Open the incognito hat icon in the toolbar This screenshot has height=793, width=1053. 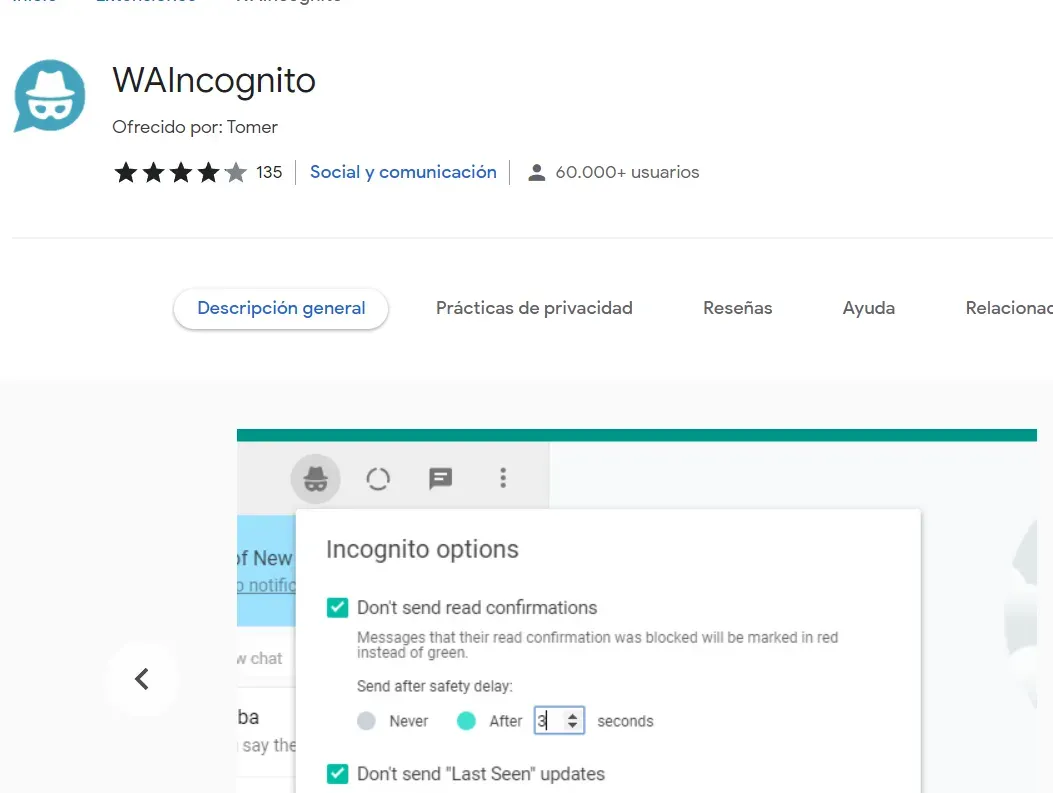[x=316, y=479]
